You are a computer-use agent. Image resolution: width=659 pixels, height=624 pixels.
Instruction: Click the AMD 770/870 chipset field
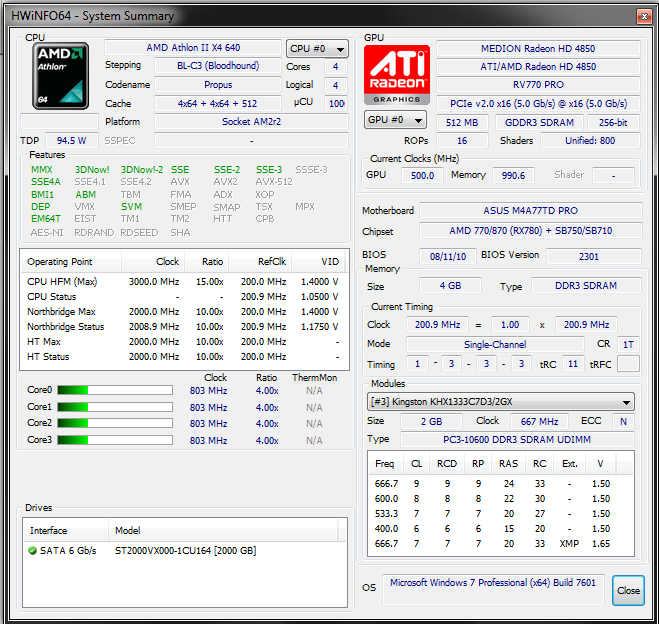[x=531, y=231]
